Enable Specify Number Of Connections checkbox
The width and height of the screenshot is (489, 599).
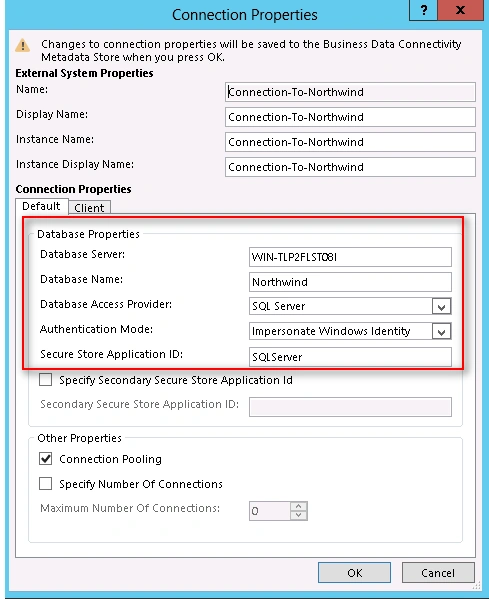pos(45,484)
